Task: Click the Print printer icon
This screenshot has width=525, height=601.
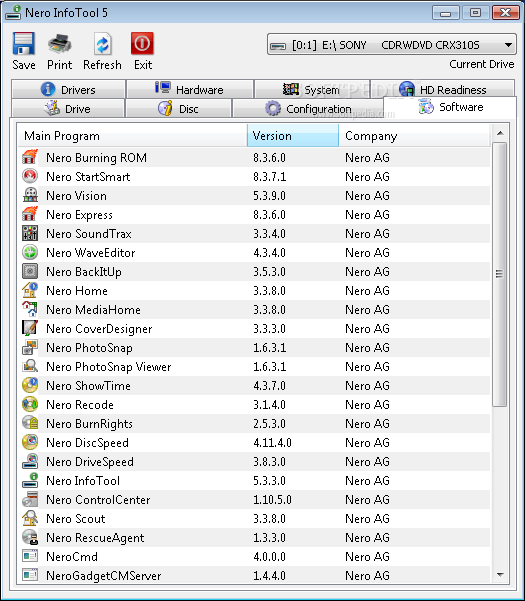Action: click(x=59, y=44)
